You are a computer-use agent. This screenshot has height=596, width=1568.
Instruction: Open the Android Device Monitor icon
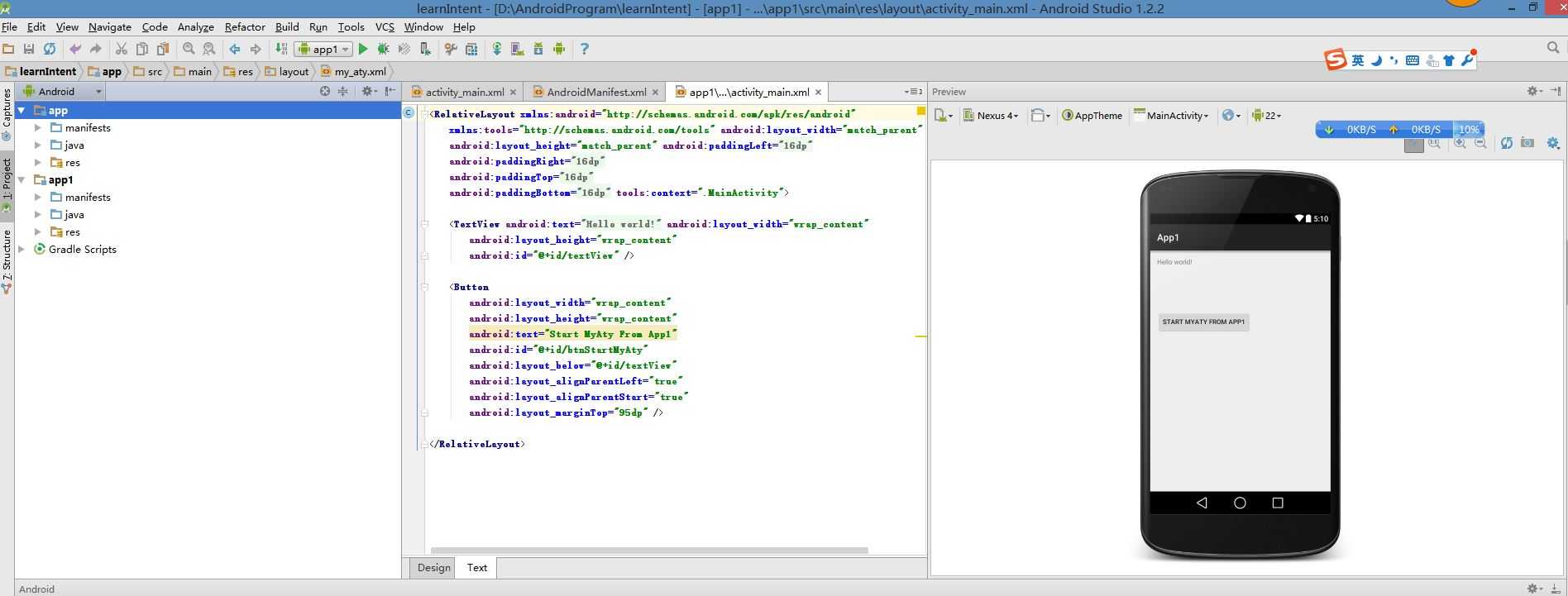click(559, 50)
